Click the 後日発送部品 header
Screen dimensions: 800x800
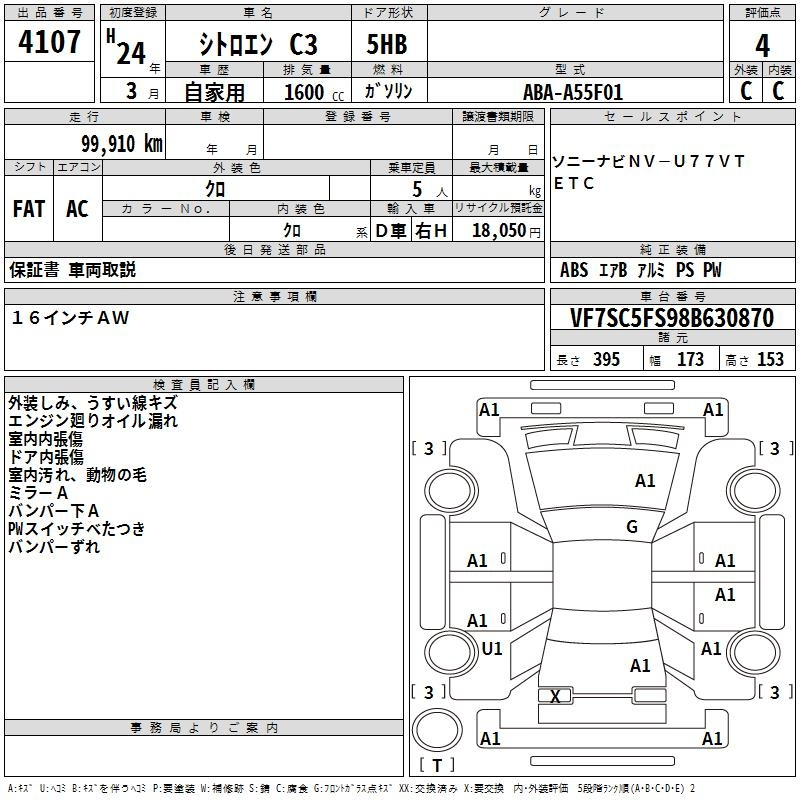pos(274,249)
